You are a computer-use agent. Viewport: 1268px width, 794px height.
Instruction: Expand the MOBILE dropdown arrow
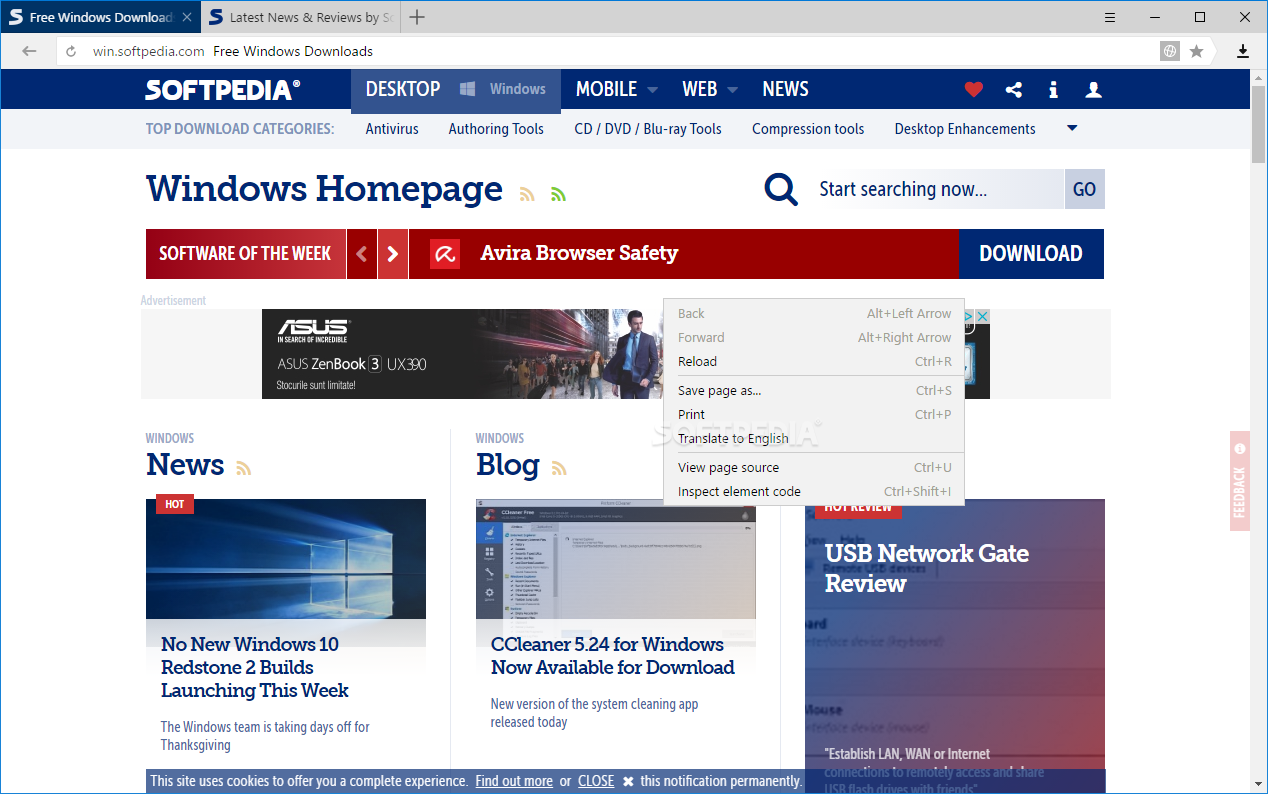point(652,90)
